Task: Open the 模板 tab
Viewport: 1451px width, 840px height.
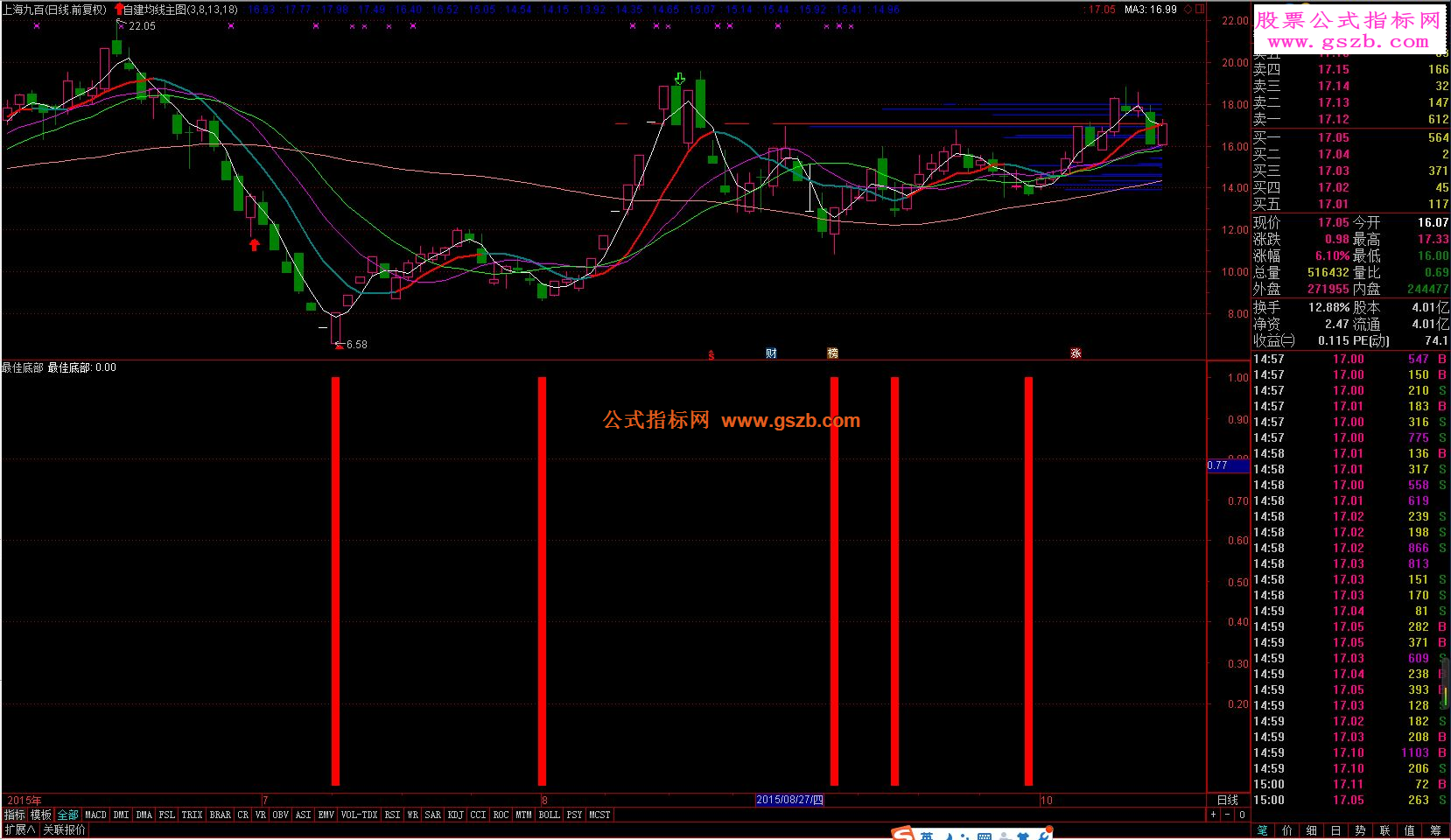Action: click(x=41, y=815)
